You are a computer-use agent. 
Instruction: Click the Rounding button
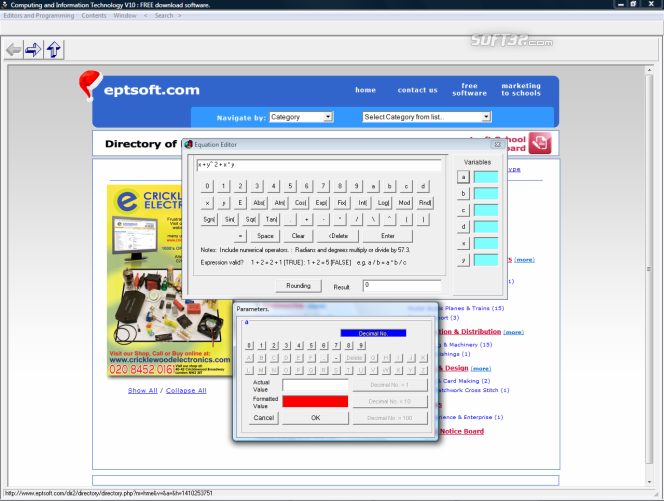(298, 286)
